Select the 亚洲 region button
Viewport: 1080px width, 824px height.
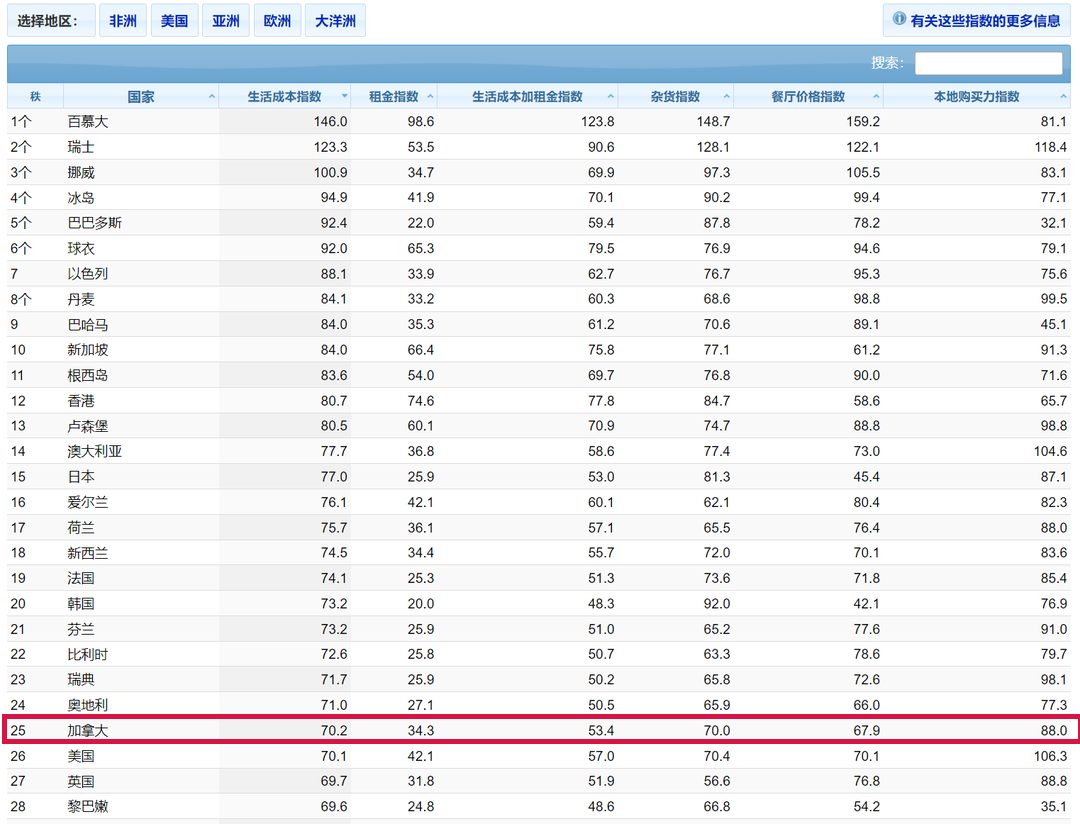[x=225, y=21]
